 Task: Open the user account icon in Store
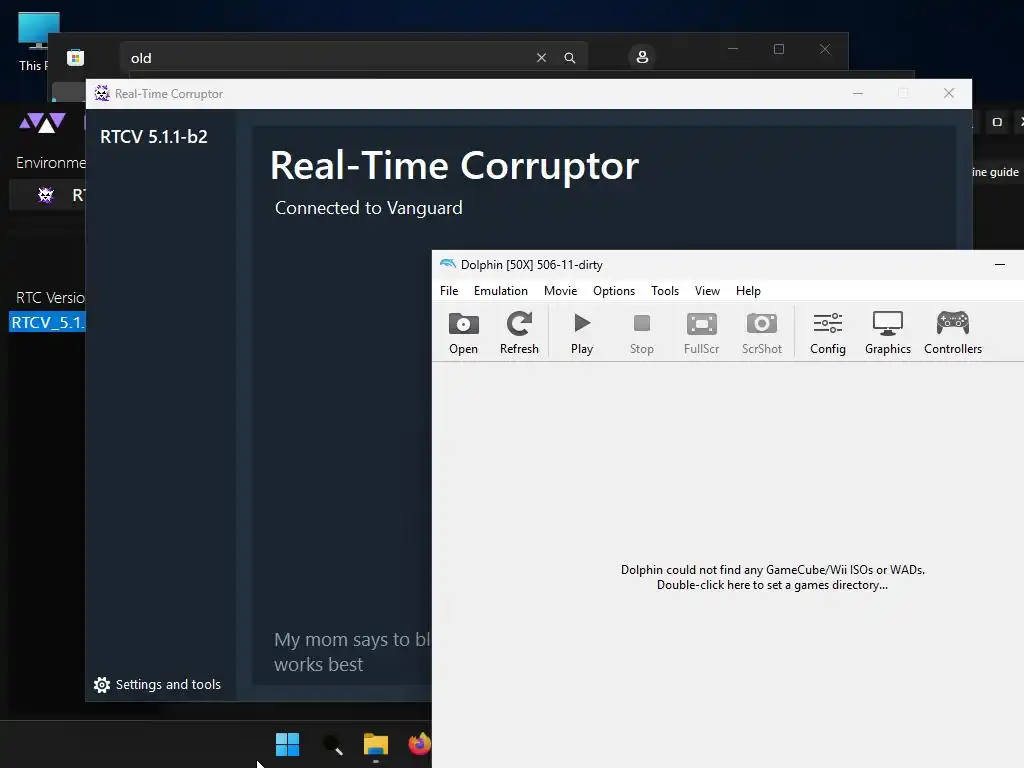642,57
